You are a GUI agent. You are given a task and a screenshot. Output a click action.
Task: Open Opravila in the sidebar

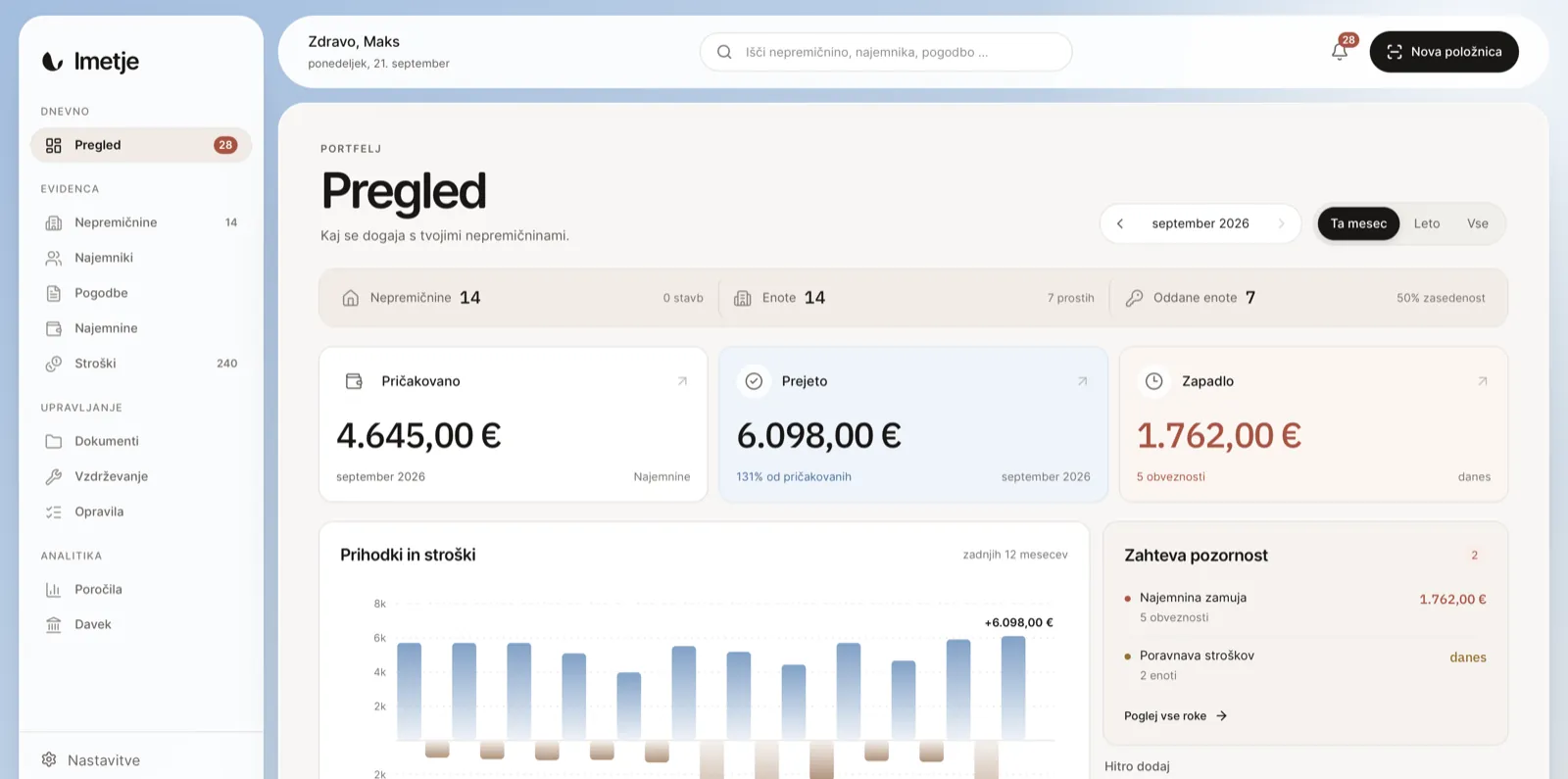[x=141, y=511]
